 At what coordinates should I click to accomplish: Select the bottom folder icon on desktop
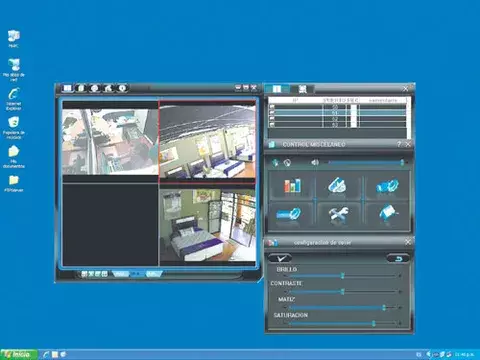14,183
